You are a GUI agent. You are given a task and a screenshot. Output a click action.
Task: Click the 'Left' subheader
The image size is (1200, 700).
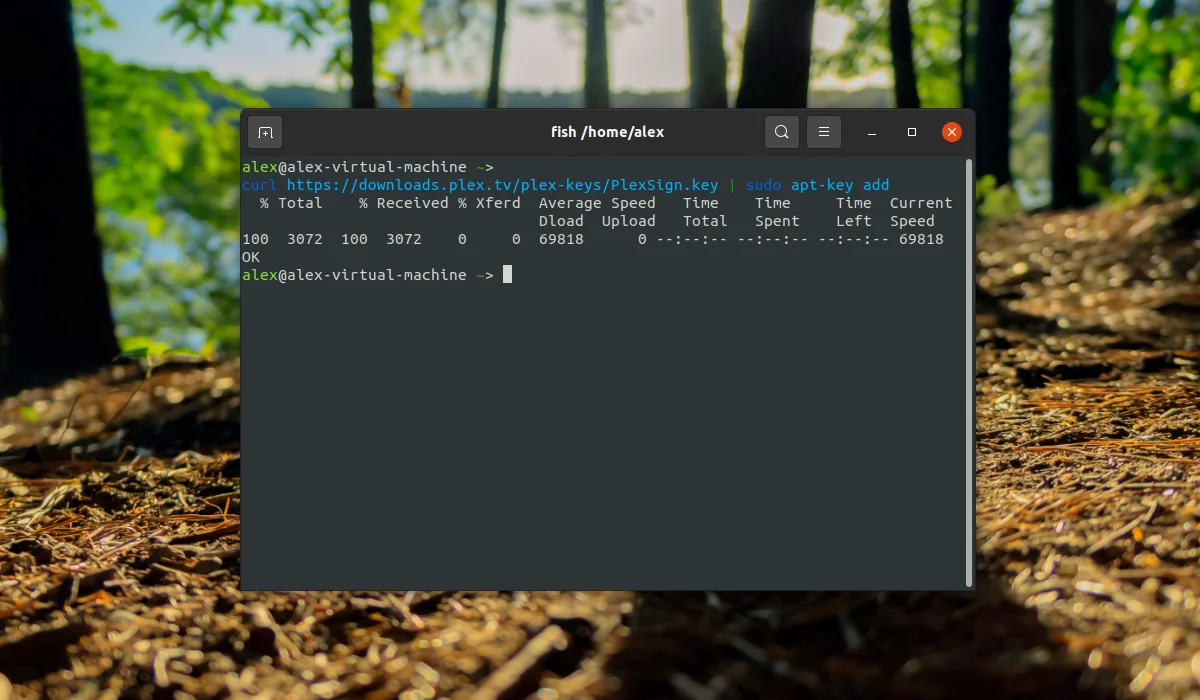854,221
